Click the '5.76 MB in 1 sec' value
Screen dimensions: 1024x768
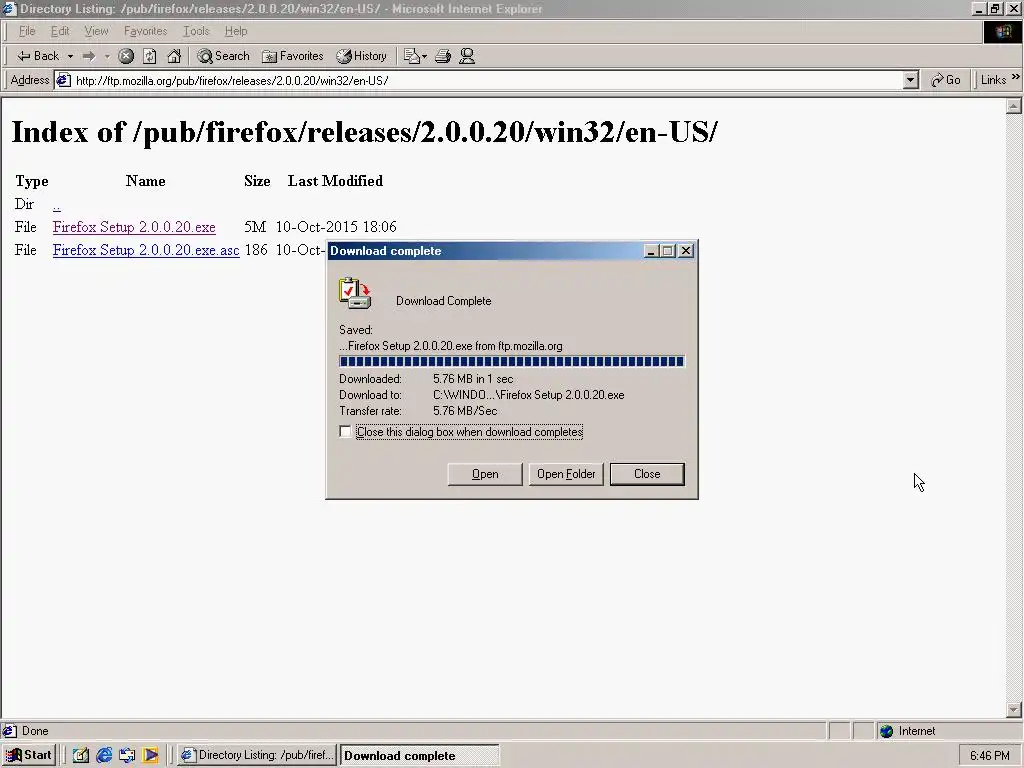pos(473,379)
